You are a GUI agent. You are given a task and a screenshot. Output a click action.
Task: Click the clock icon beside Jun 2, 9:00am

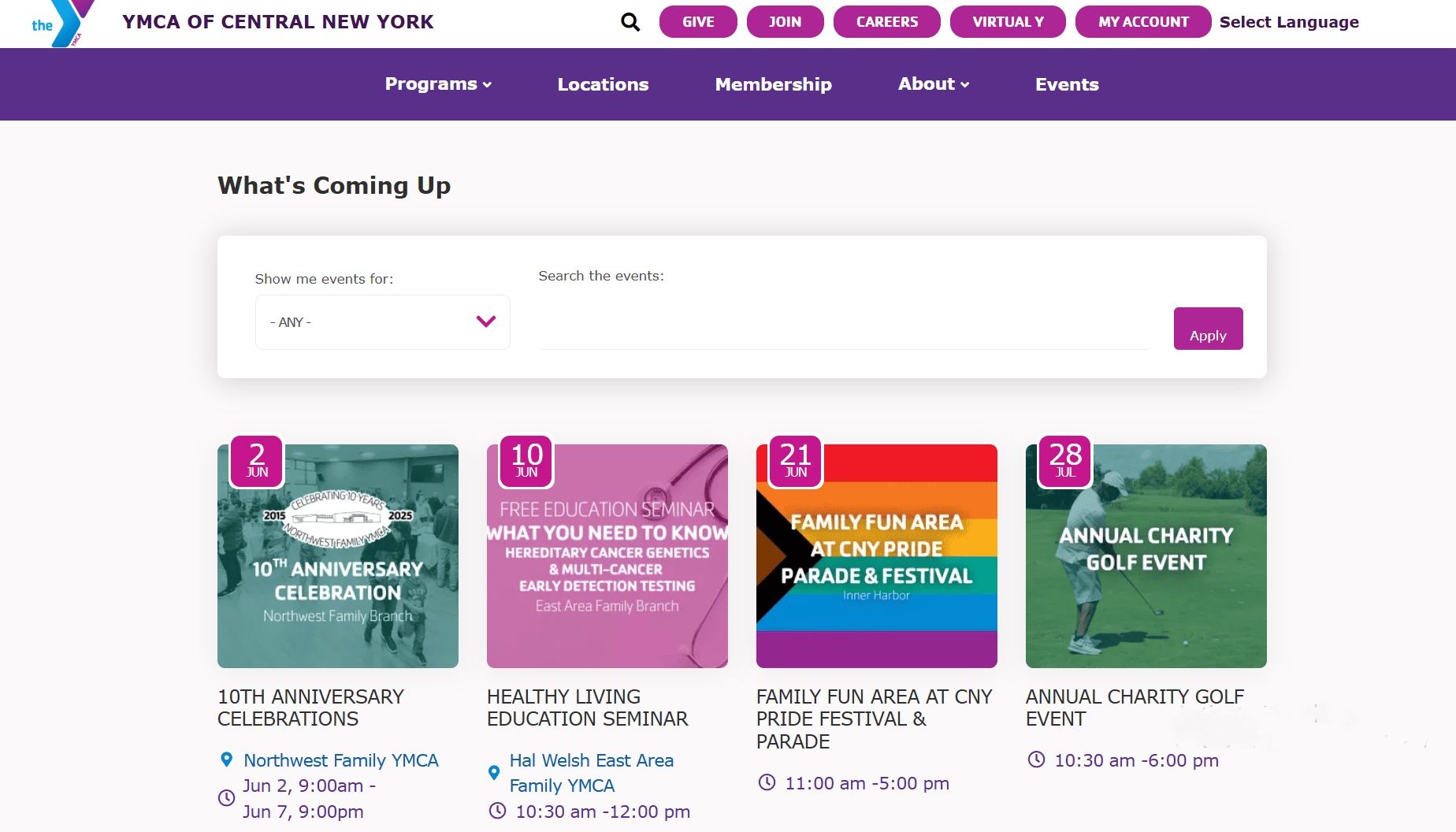coord(226,797)
